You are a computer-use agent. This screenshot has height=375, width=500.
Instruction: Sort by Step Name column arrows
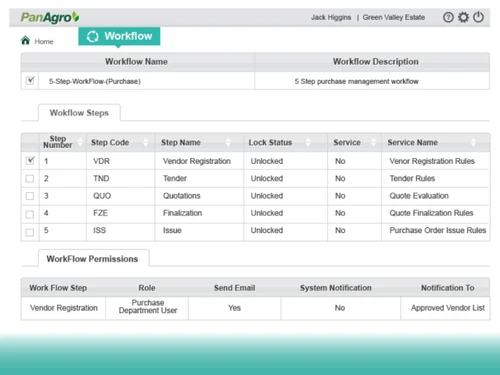(228, 142)
